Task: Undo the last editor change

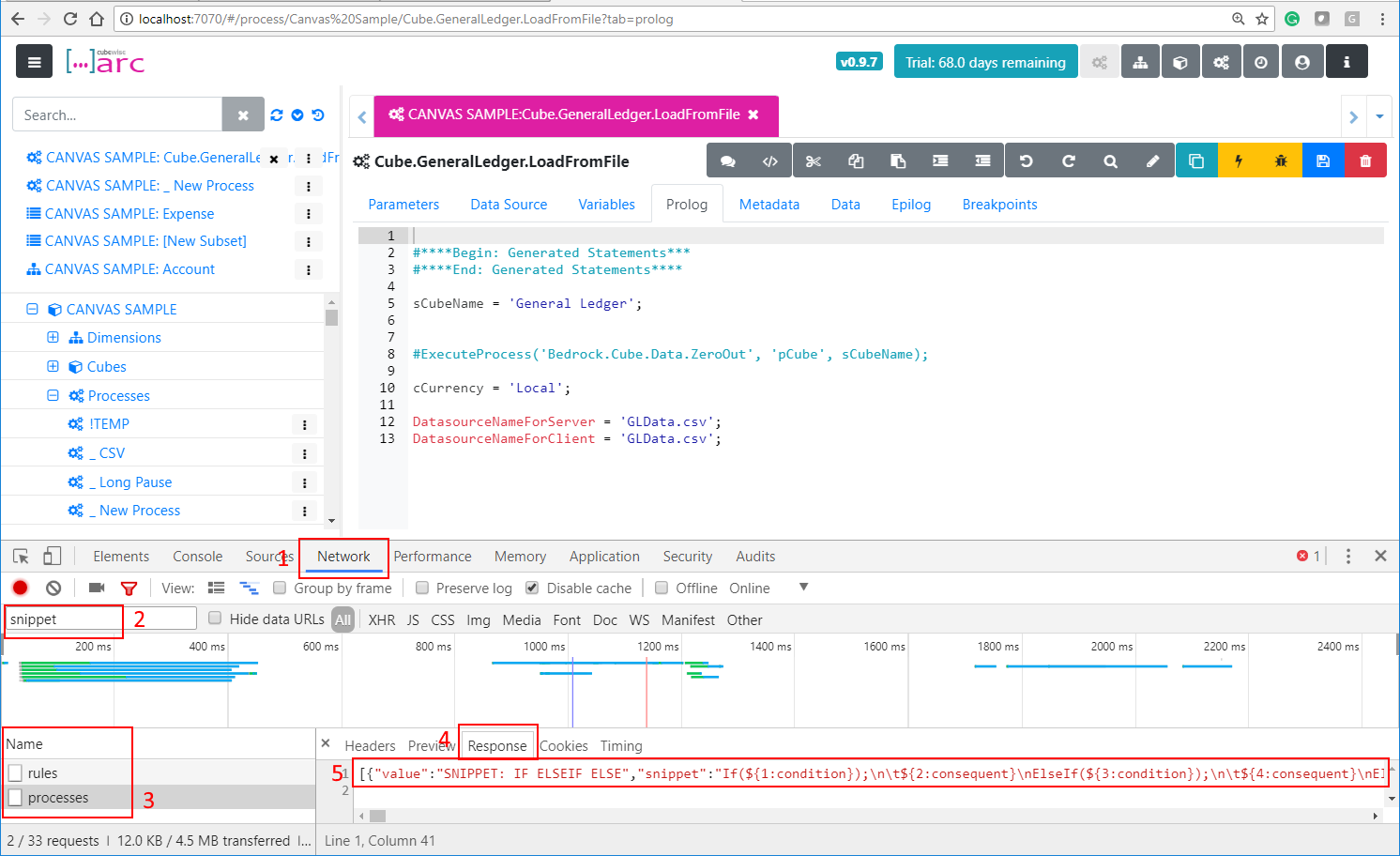Action: point(1026,160)
